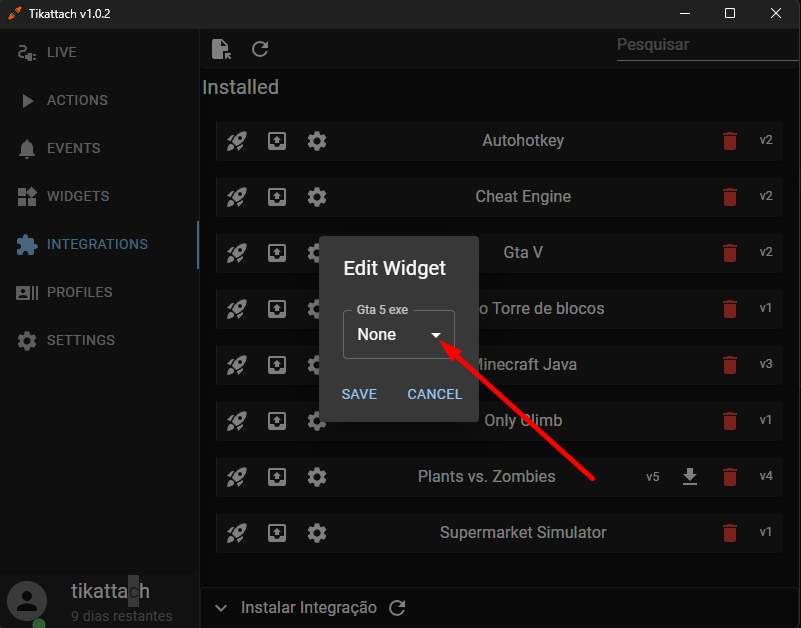Image resolution: width=801 pixels, height=628 pixels.
Task: Click the upload icon for Cheat Engine
Action: pos(277,197)
